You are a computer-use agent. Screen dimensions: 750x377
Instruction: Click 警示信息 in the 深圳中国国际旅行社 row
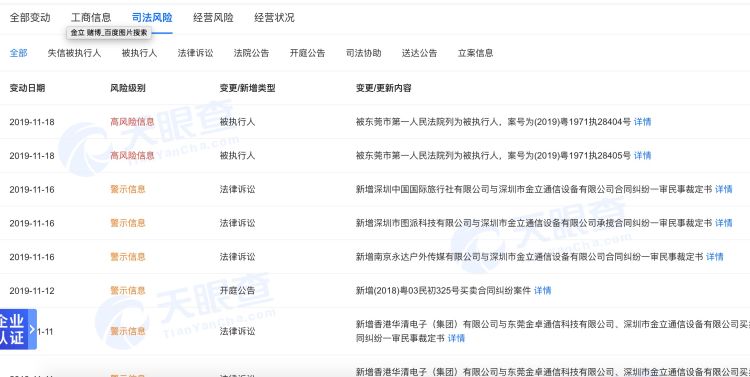click(128, 189)
